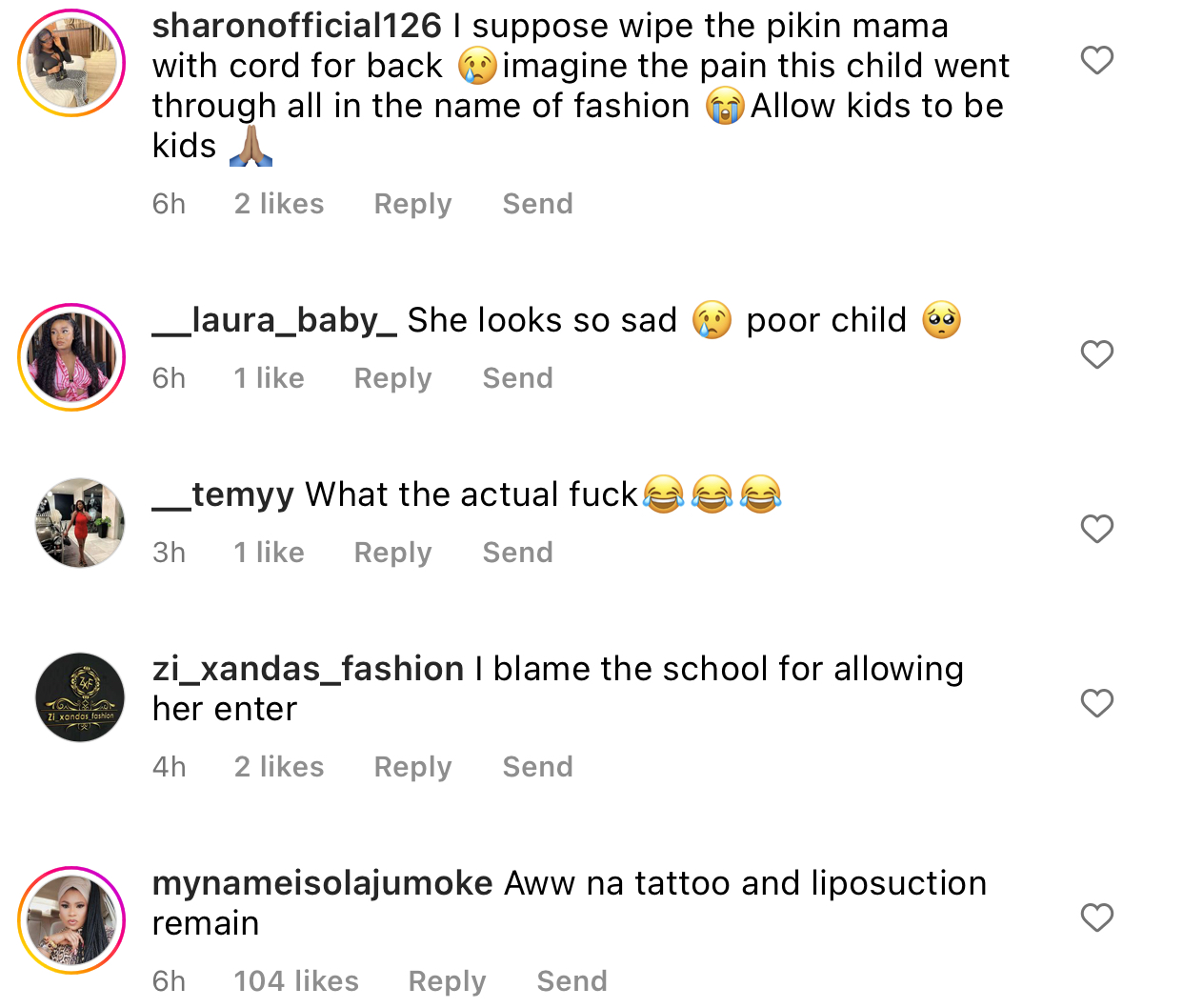Open the __temyy username link
This screenshot has height=1008, width=1183.
224,495
